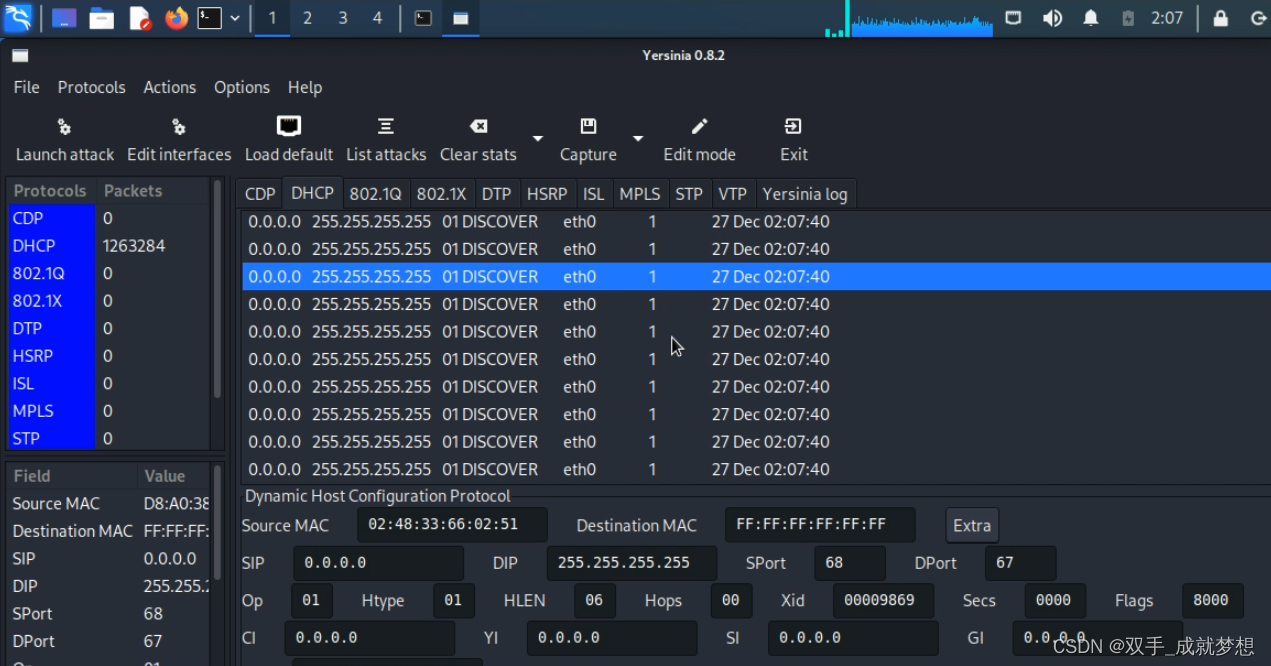The image size is (1271, 666).
Task: Open the File menu
Action: [x=26, y=87]
